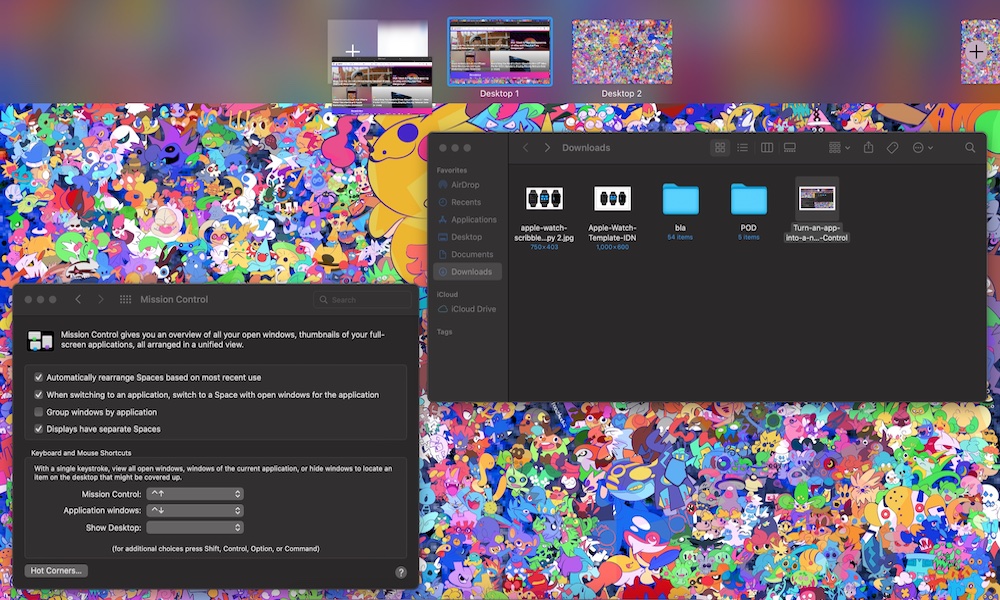Select Downloads in Finder sidebar
The height and width of the screenshot is (600, 1000).
pos(467,272)
